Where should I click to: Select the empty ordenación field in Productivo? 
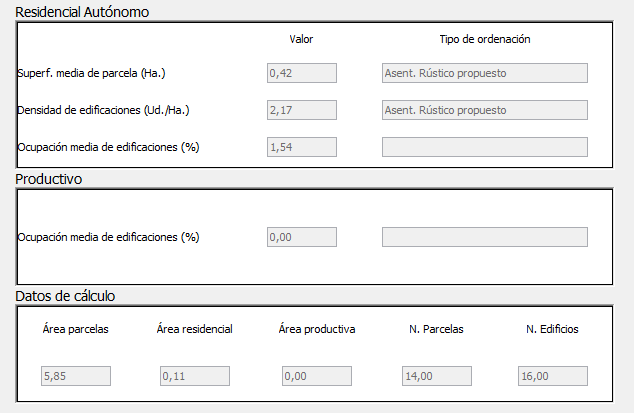[x=485, y=237]
